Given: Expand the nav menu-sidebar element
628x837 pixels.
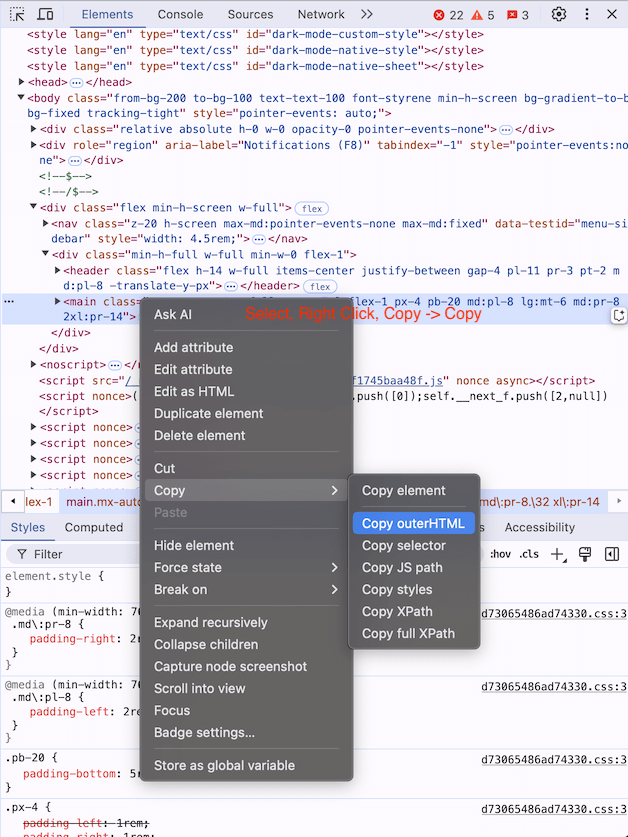Looking at the screenshot, I should coord(45,223).
